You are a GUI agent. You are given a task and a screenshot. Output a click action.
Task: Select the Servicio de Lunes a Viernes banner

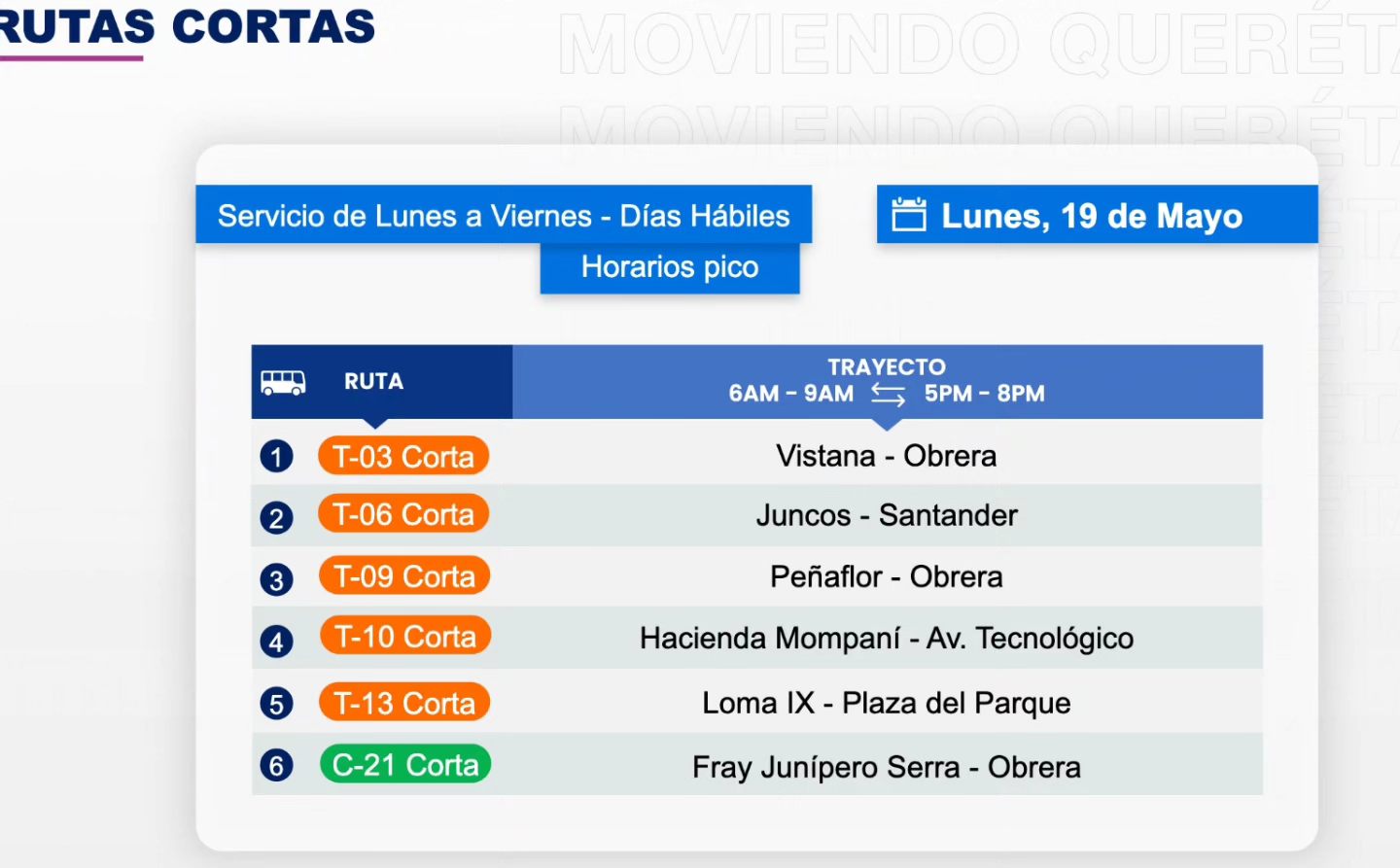tap(504, 215)
